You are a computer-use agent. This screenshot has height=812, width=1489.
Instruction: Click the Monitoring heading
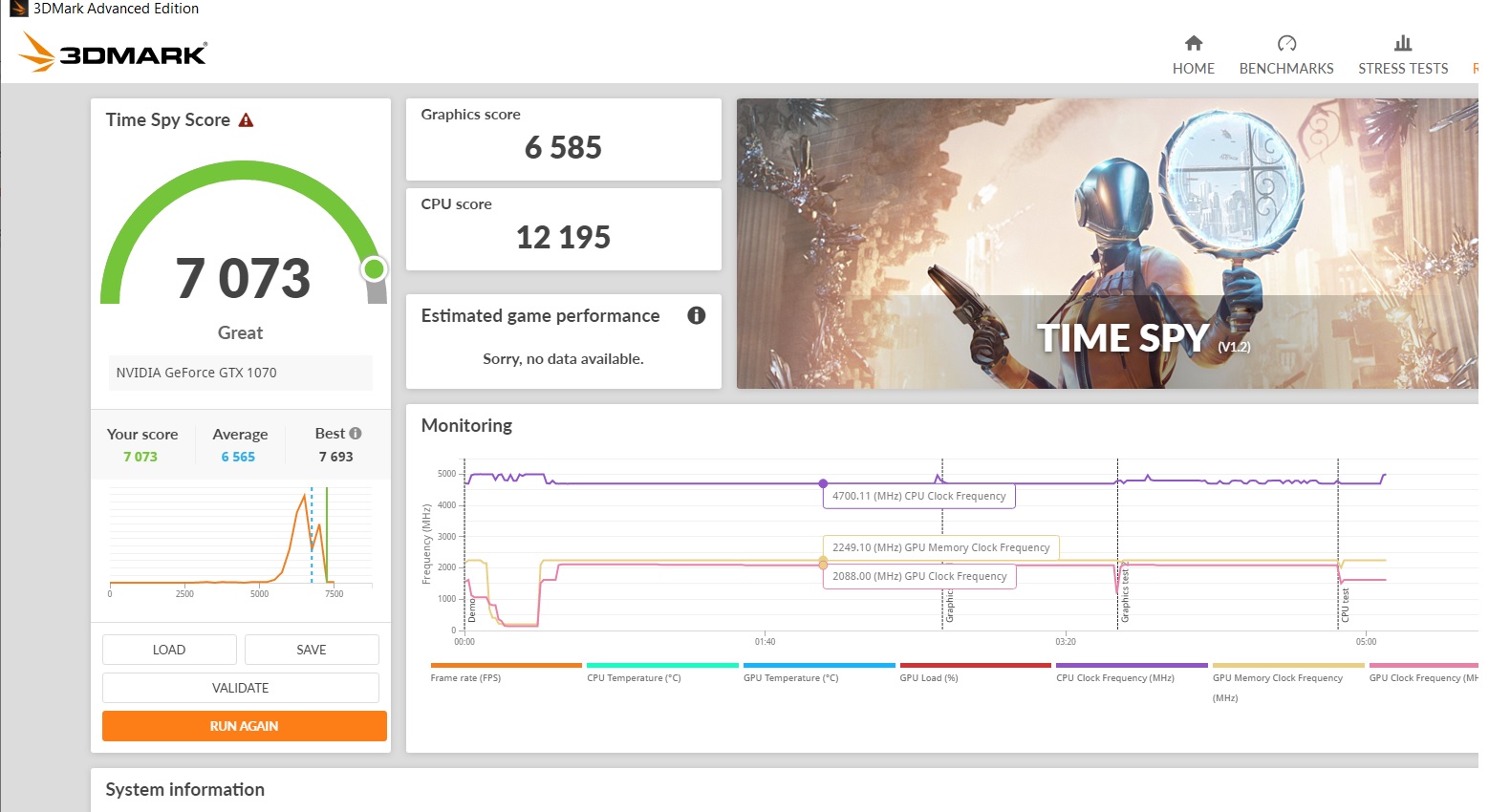click(466, 426)
